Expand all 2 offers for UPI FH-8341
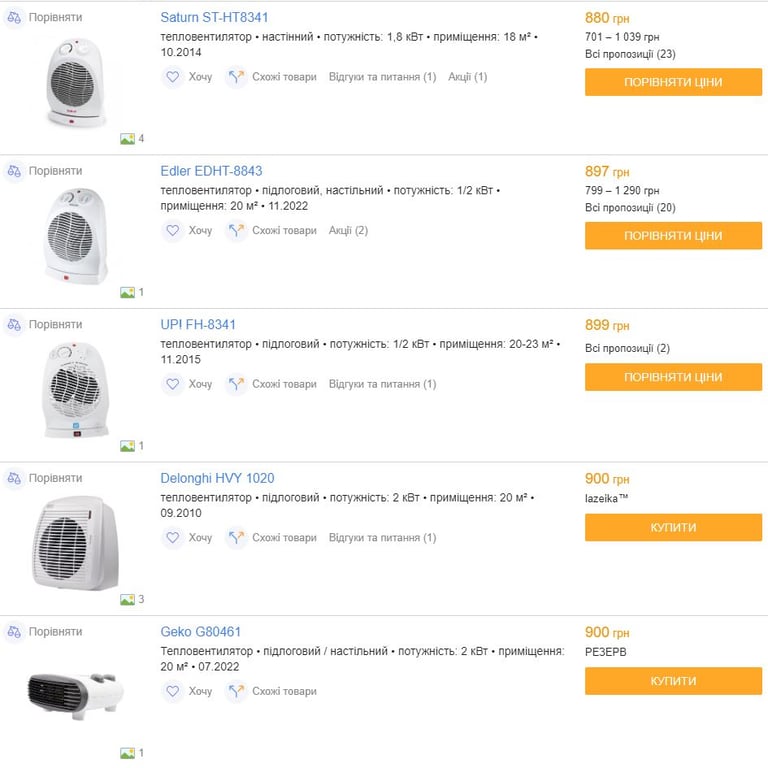Viewport: 768px width, 768px height. coord(627,348)
